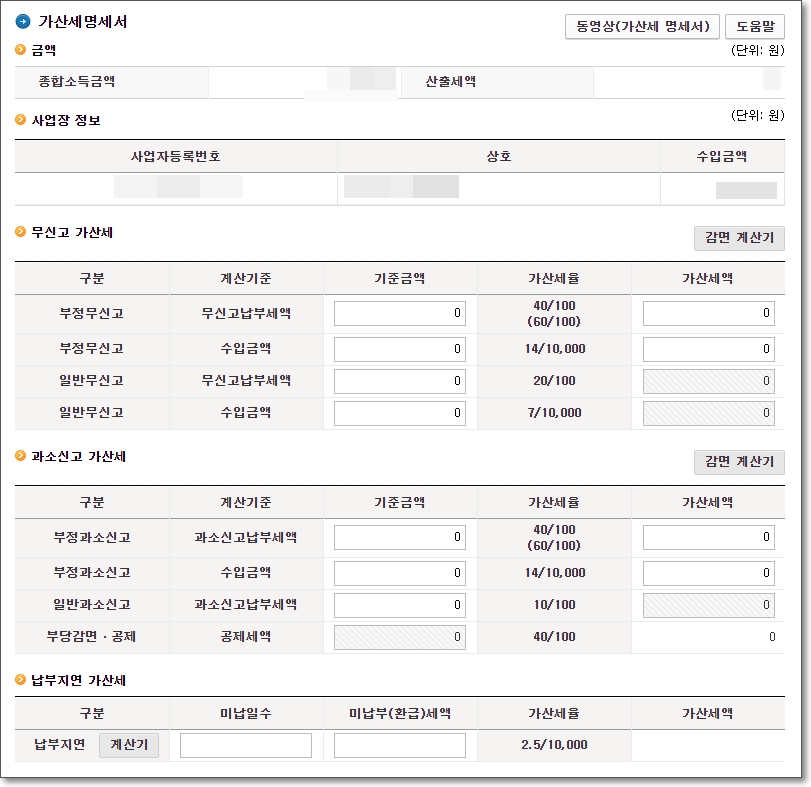811x787 pixels.
Task: Focus 가산세액 field for 부정무신고 무신고납부세액
Action: coord(709,313)
